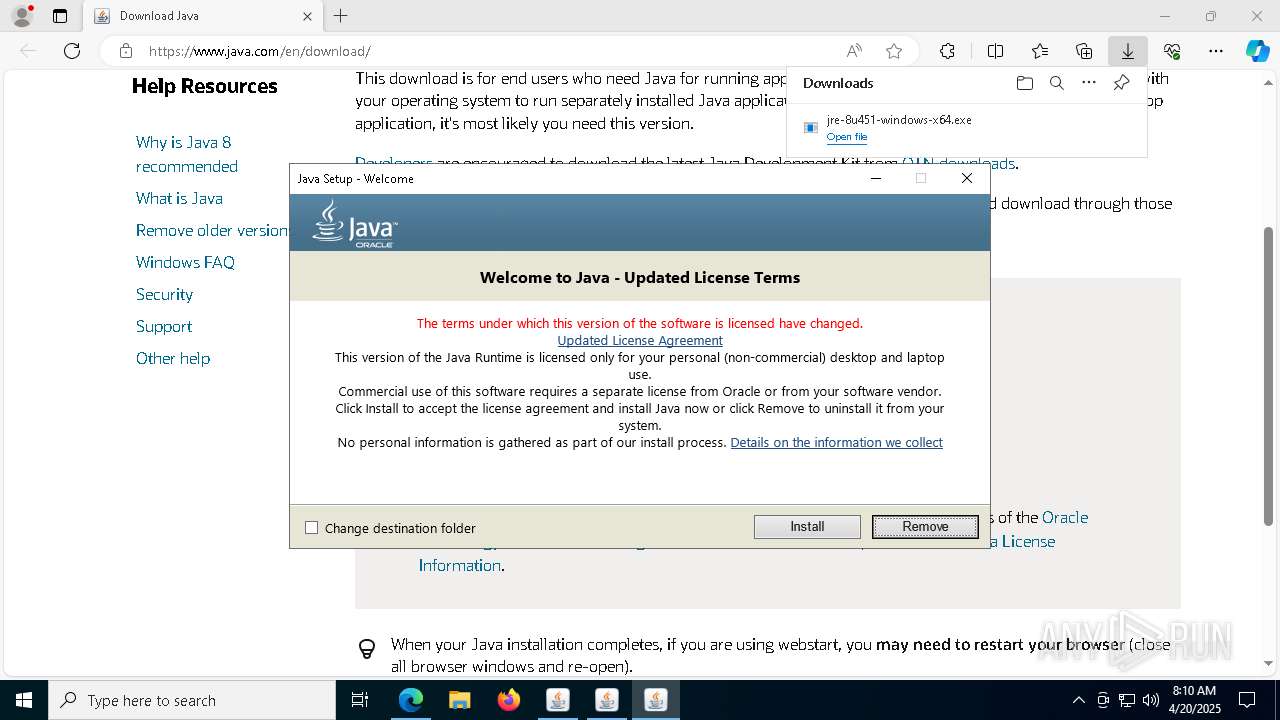
Task: Open the Extensions puzzle icon
Action: (x=947, y=51)
